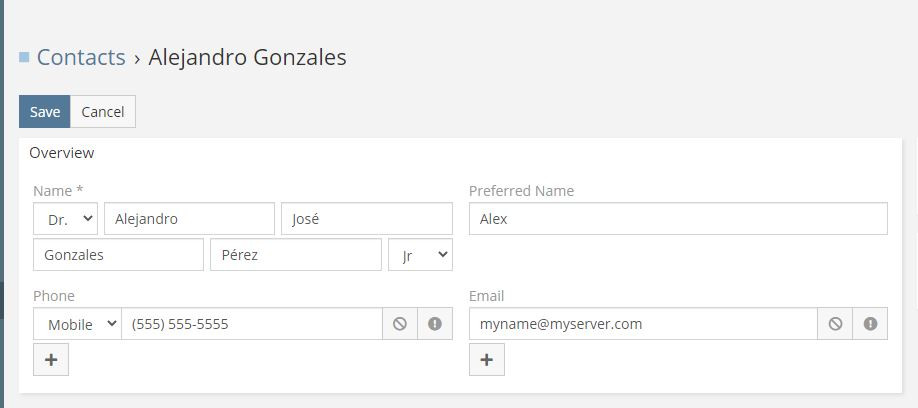918x408 pixels.
Task: Mark the email address as invalid
Action: click(x=870, y=324)
